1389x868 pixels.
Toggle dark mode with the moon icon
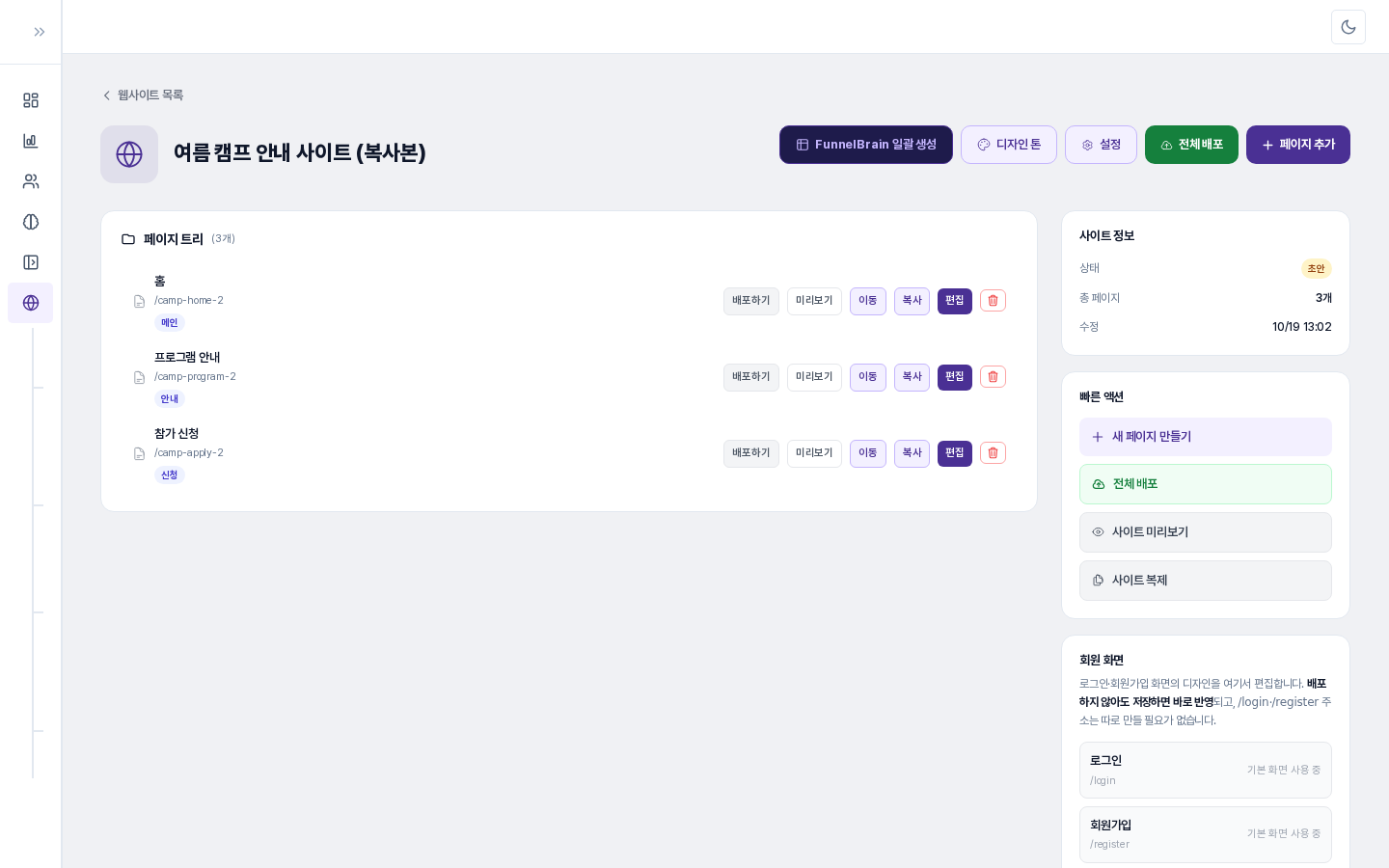(x=1348, y=27)
